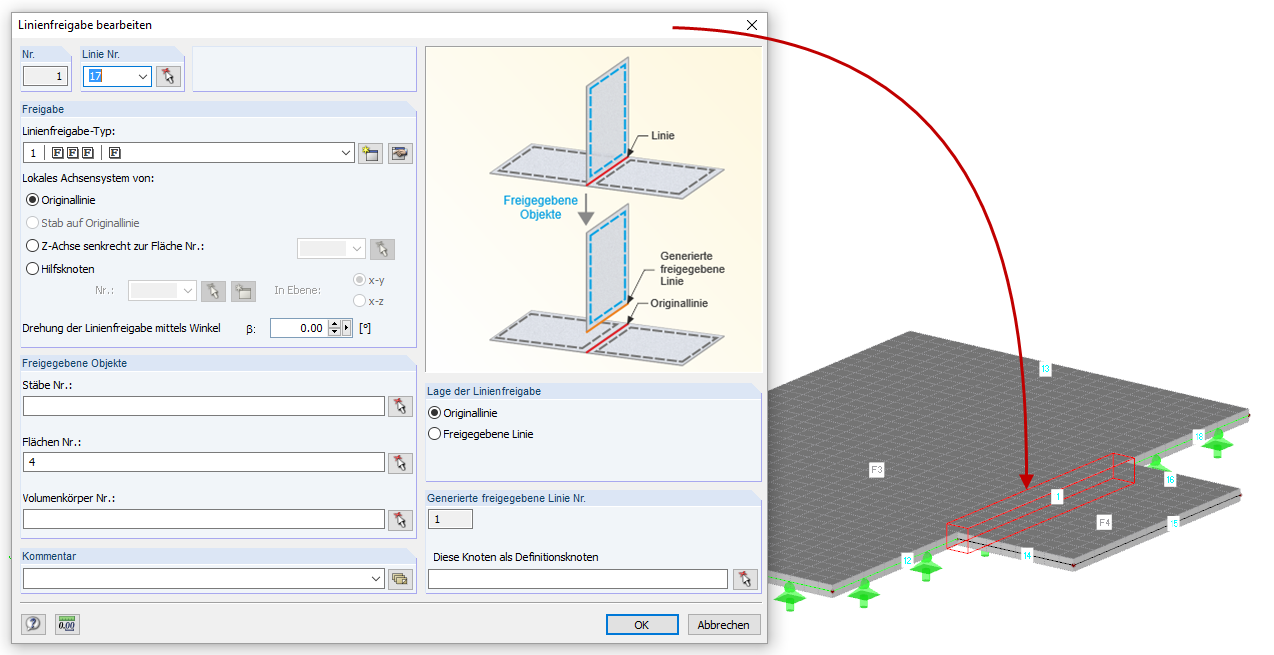Pick line graphically next to Linie Nr.

[168, 76]
